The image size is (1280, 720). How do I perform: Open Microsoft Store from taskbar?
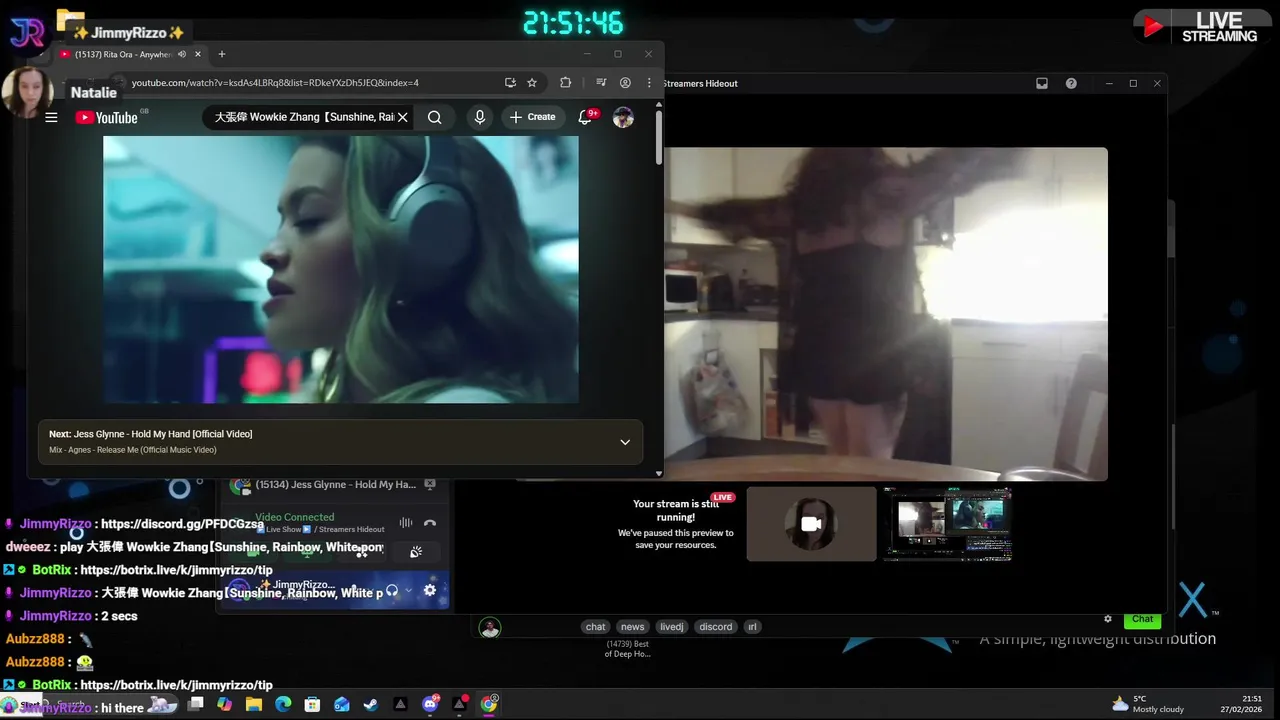[x=312, y=704]
